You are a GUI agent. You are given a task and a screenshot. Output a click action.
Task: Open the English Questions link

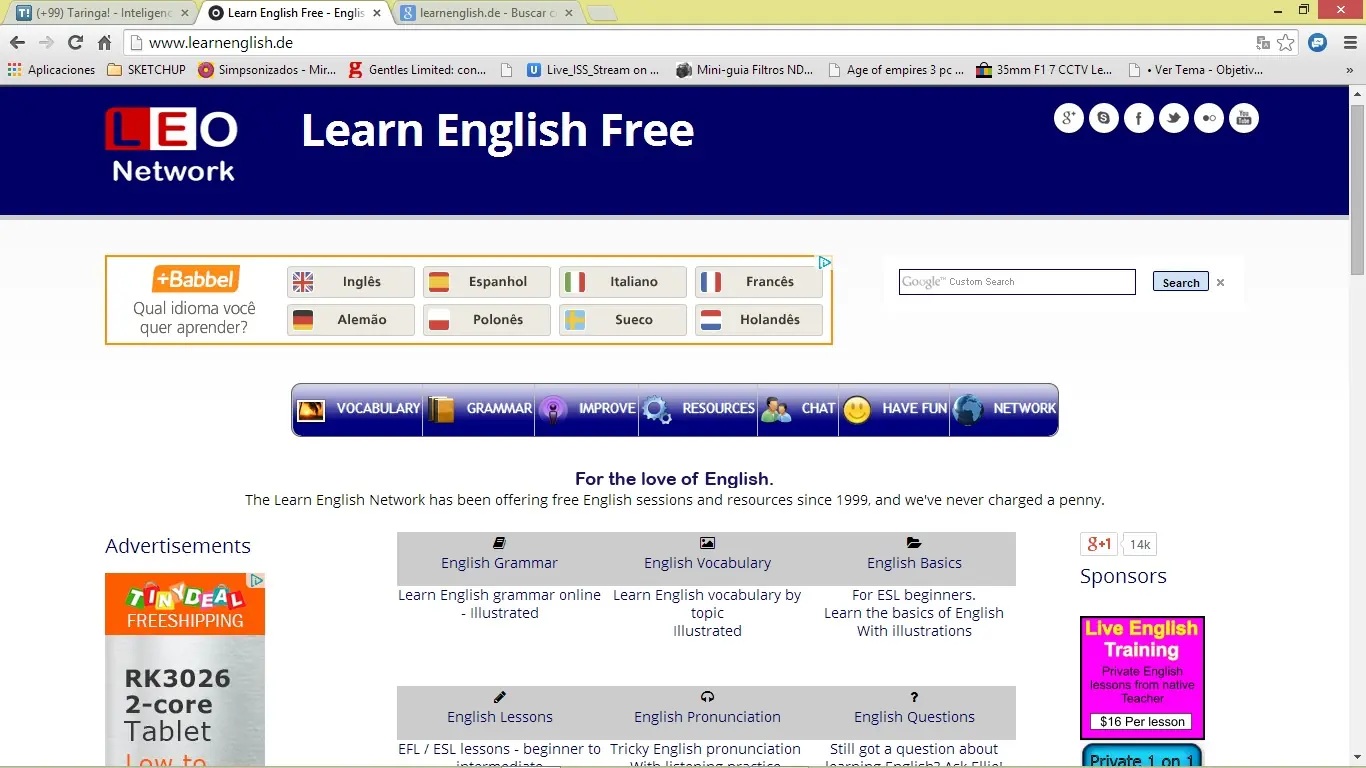[x=914, y=717]
